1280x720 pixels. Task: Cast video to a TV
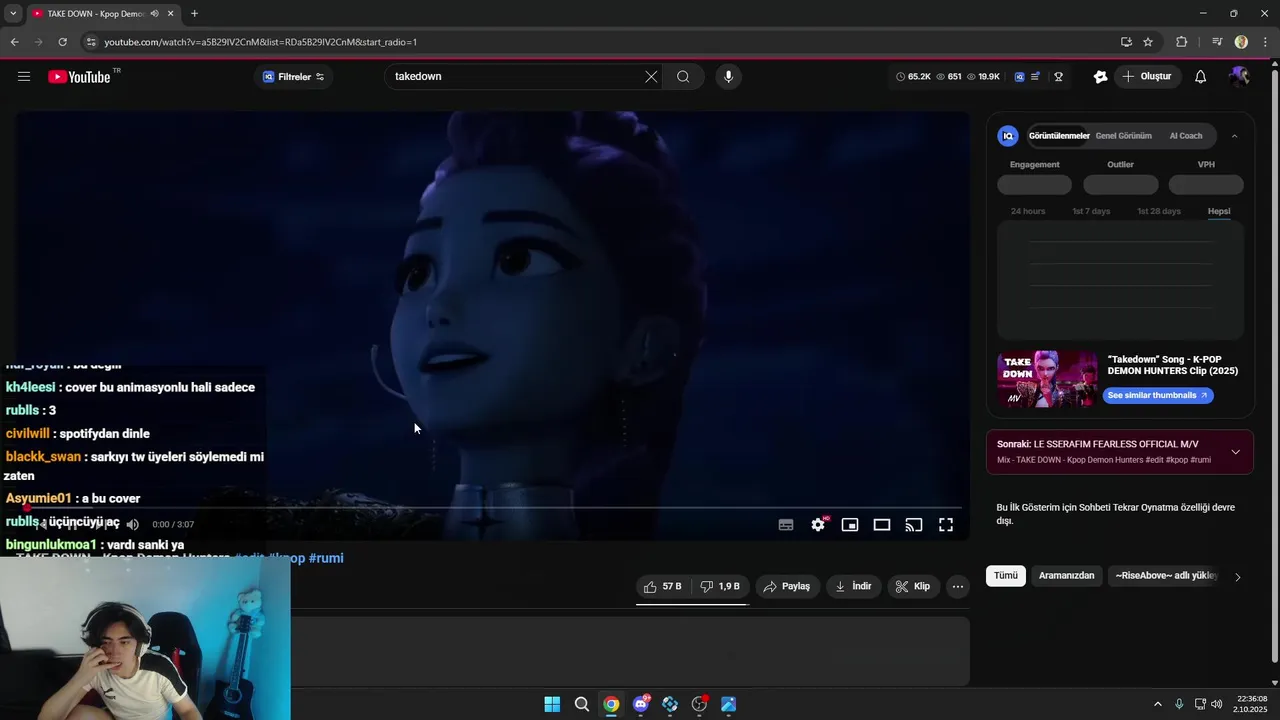pos(914,525)
